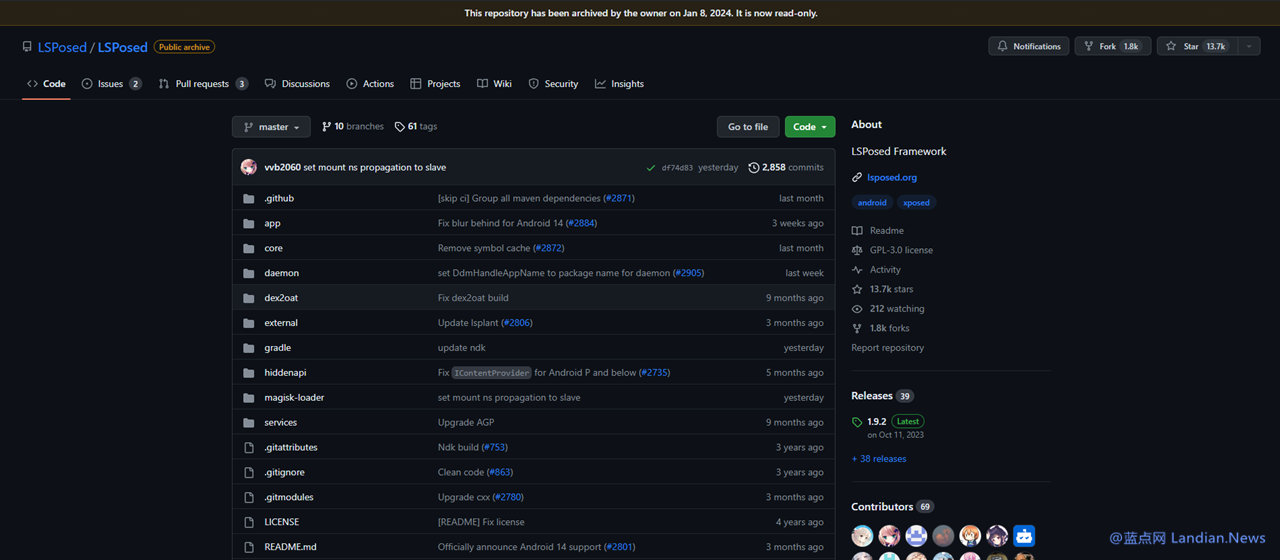Open release 1.9.2 Latest
1280x560 pixels.
pyautogui.click(x=887, y=427)
